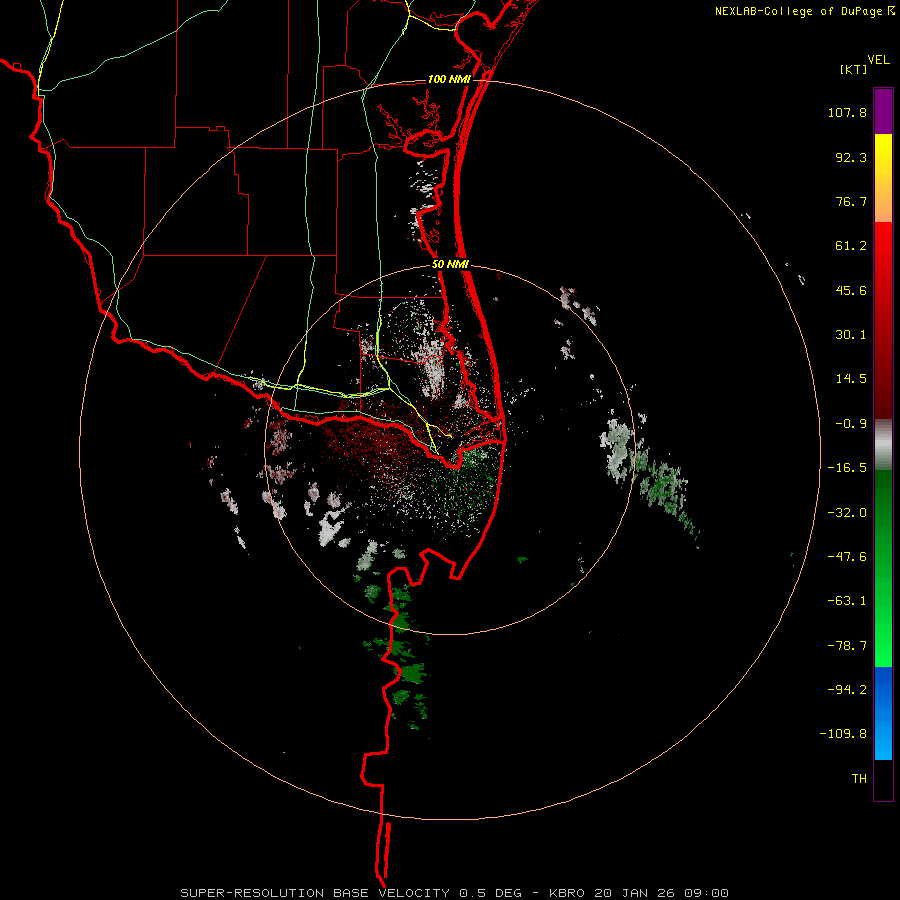Click the 30.1 velocity scale value

[851, 335]
